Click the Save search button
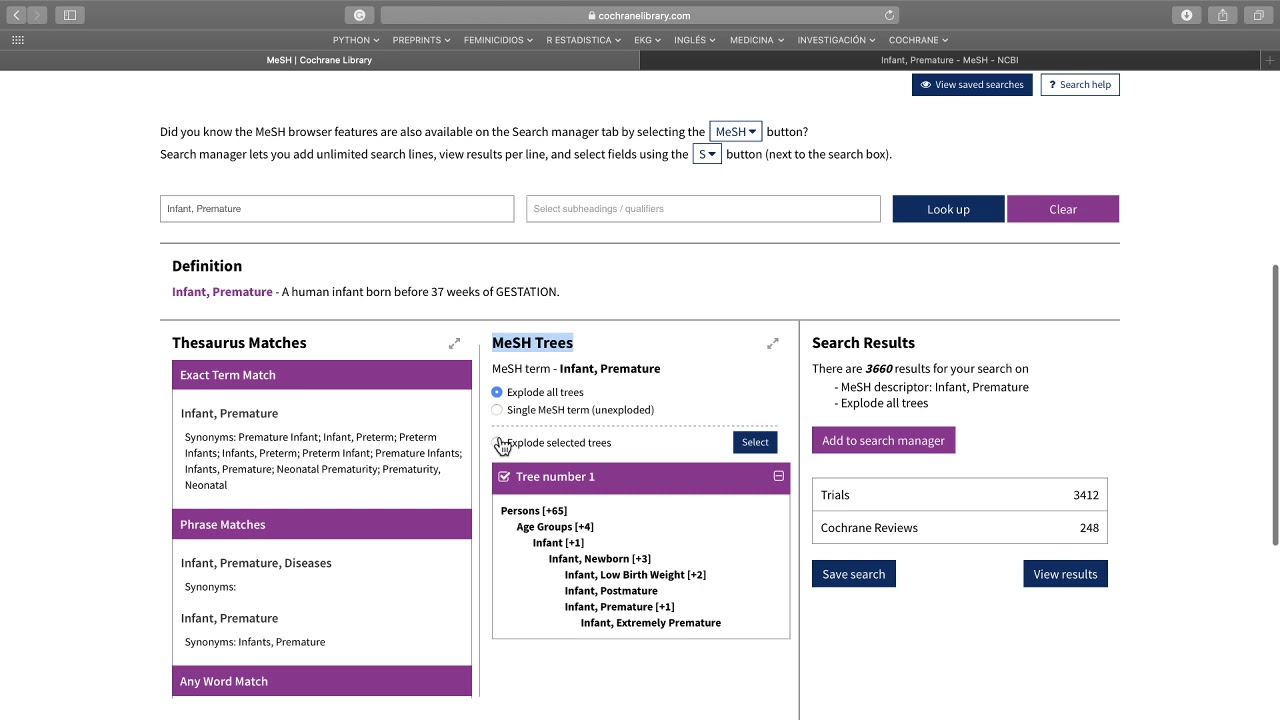Image resolution: width=1280 pixels, height=720 pixels. click(854, 574)
